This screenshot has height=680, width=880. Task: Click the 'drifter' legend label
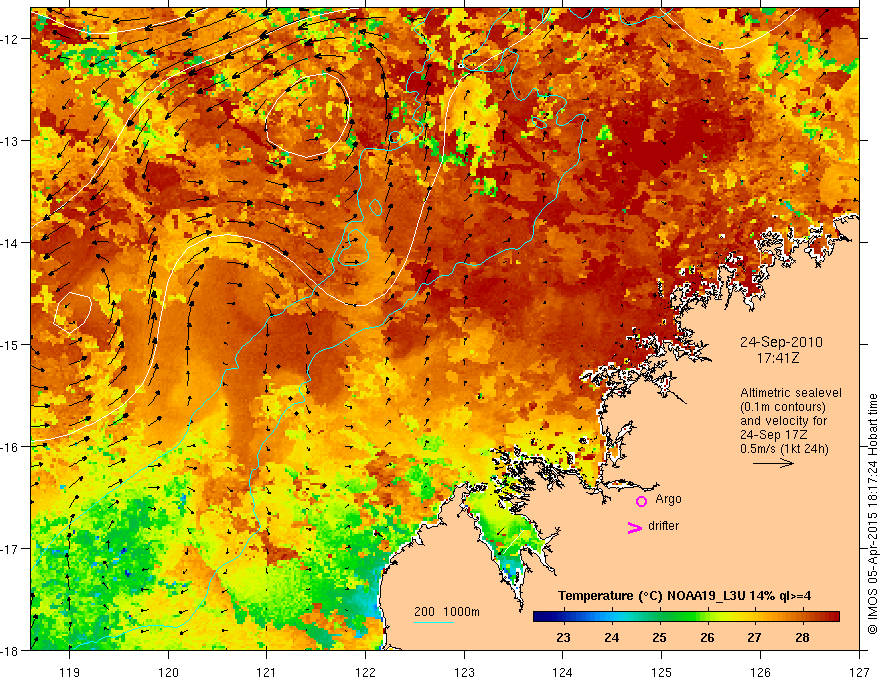(x=663, y=526)
